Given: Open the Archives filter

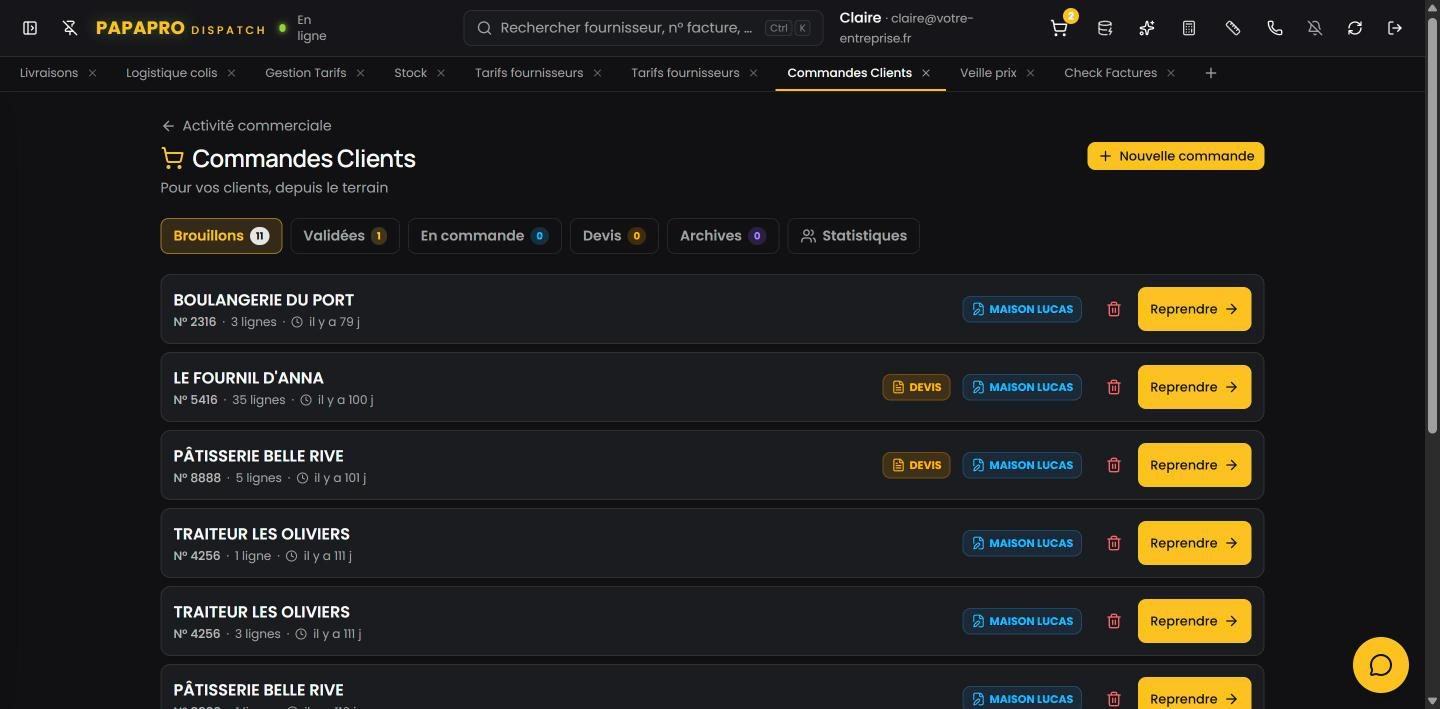Looking at the screenshot, I should tap(723, 236).
